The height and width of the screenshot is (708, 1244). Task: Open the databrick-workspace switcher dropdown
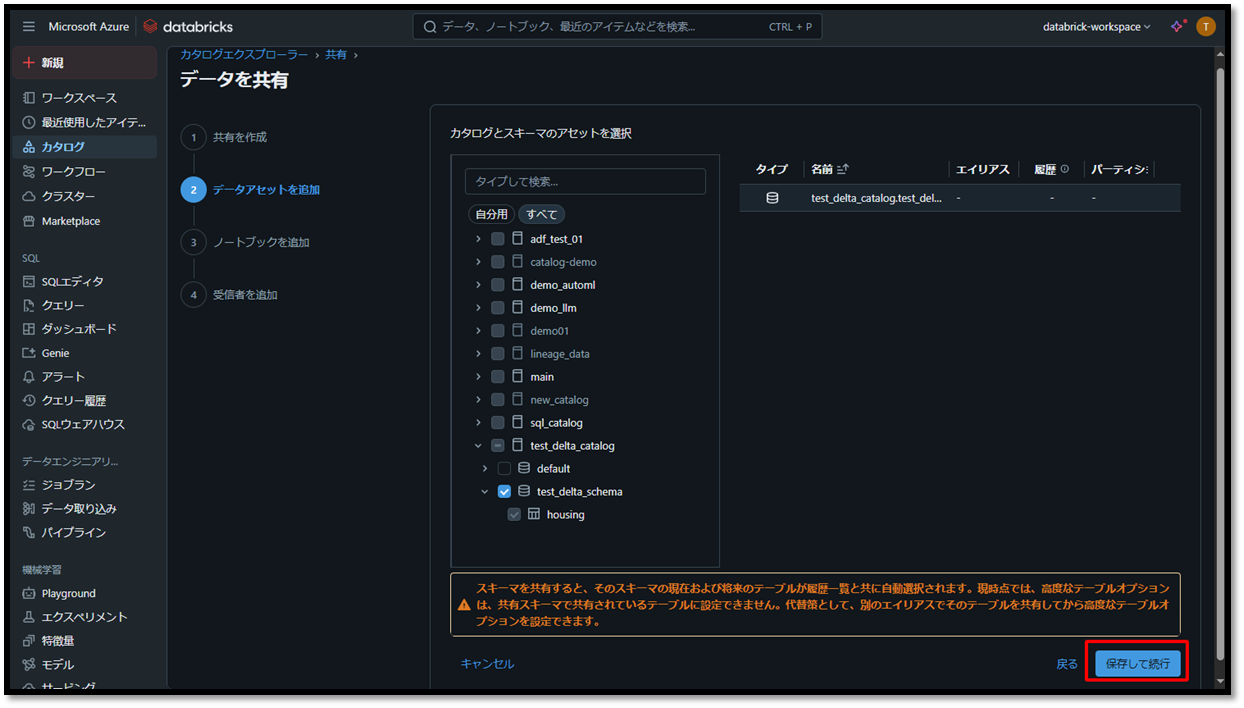1096,27
